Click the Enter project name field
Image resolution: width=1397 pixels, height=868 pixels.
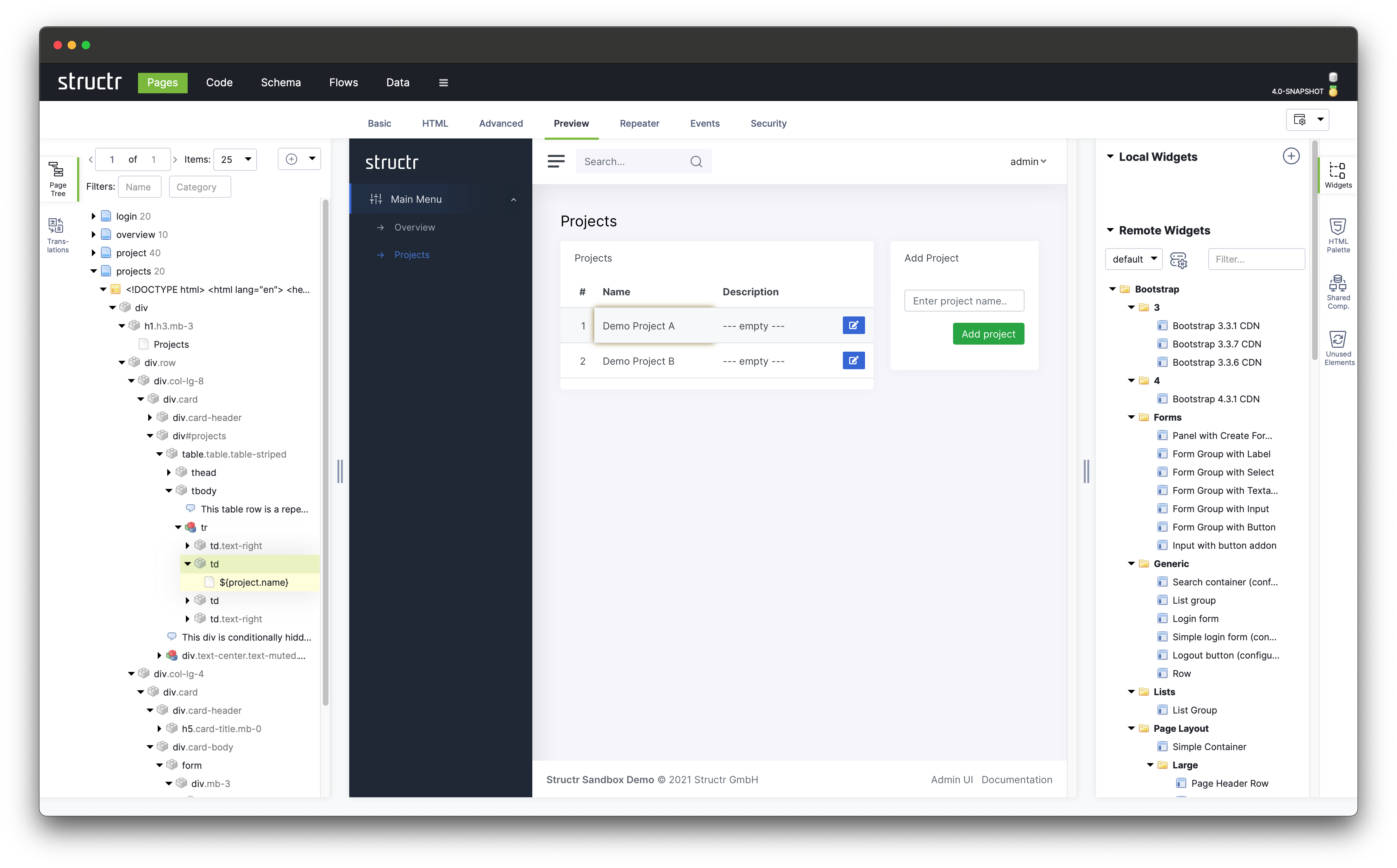[x=964, y=301]
